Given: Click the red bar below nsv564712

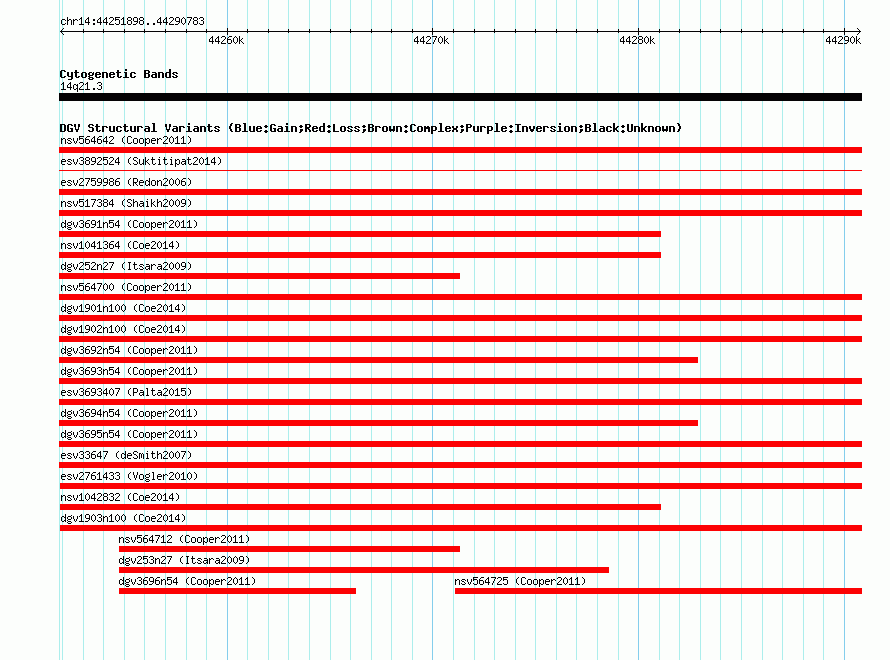Looking at the screenshot, I should (289, 549).
